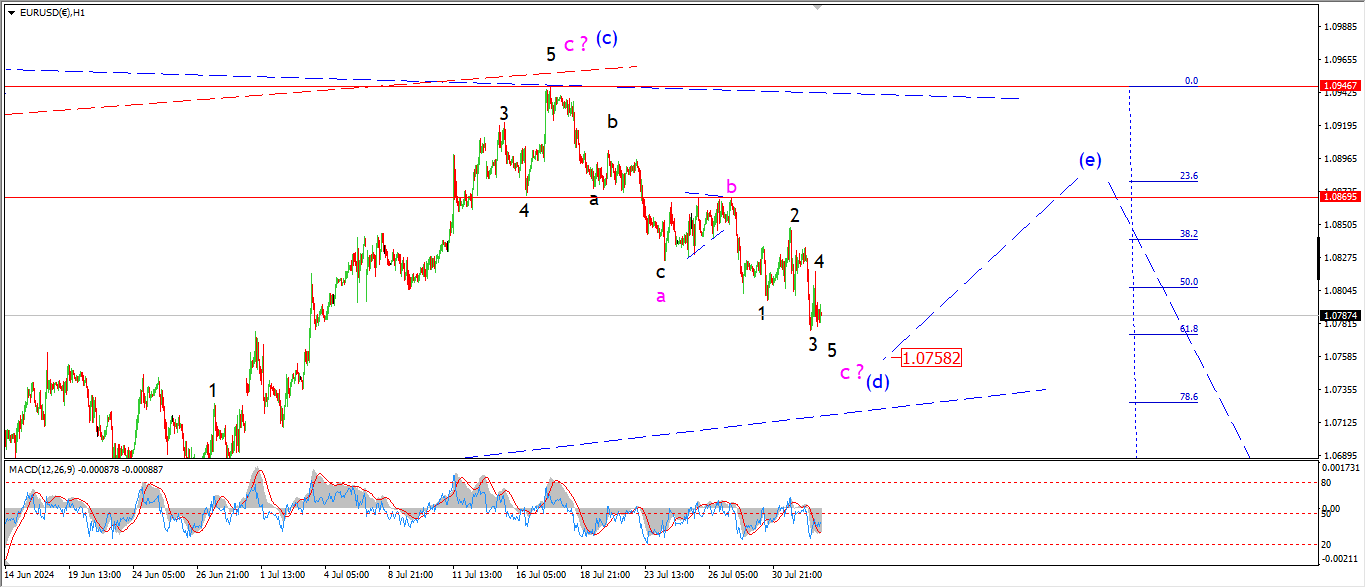Select the 78.6 Fibonacci level label
The height and width of the screenshot is (588, 1366).
click(x=1188, y=397)
